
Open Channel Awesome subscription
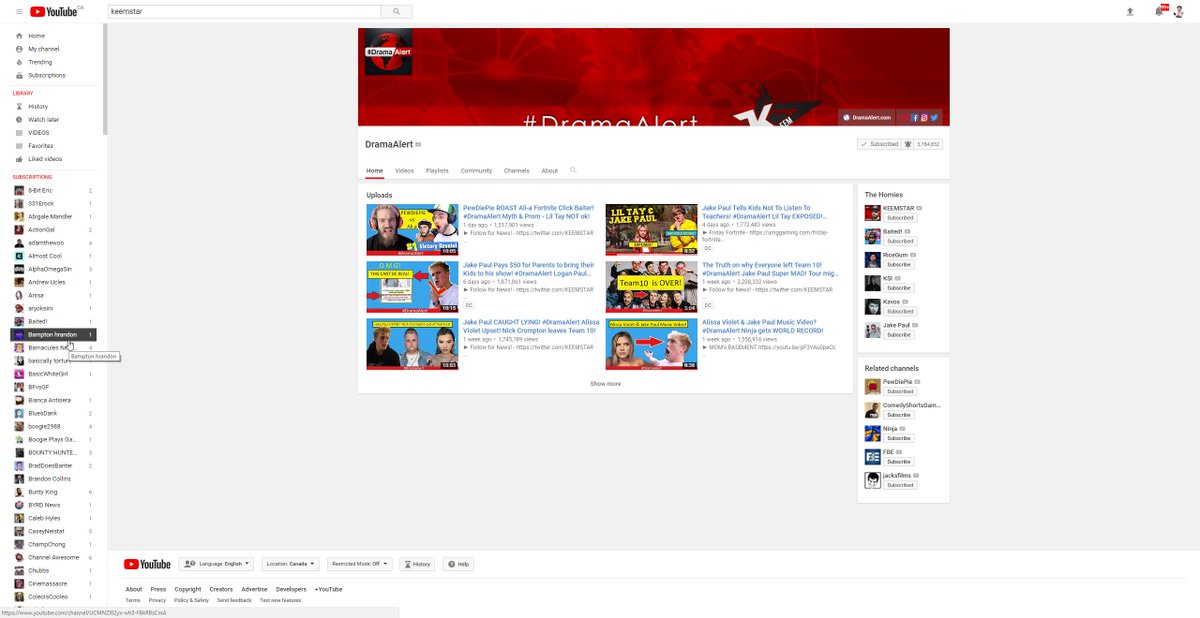pos(54,557)
